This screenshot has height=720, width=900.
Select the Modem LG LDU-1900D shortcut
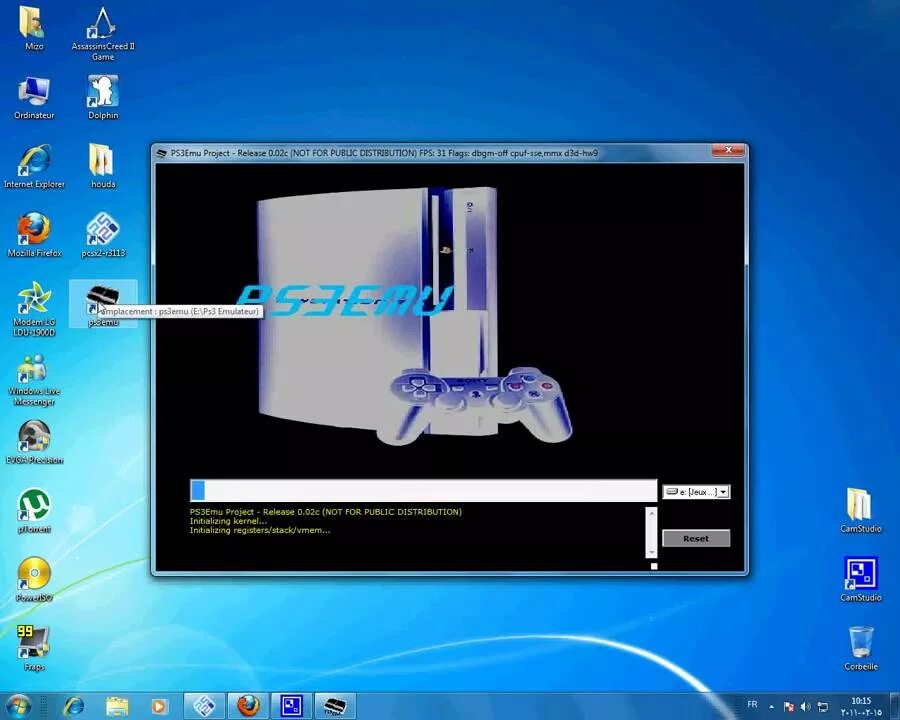pos(34,309)
